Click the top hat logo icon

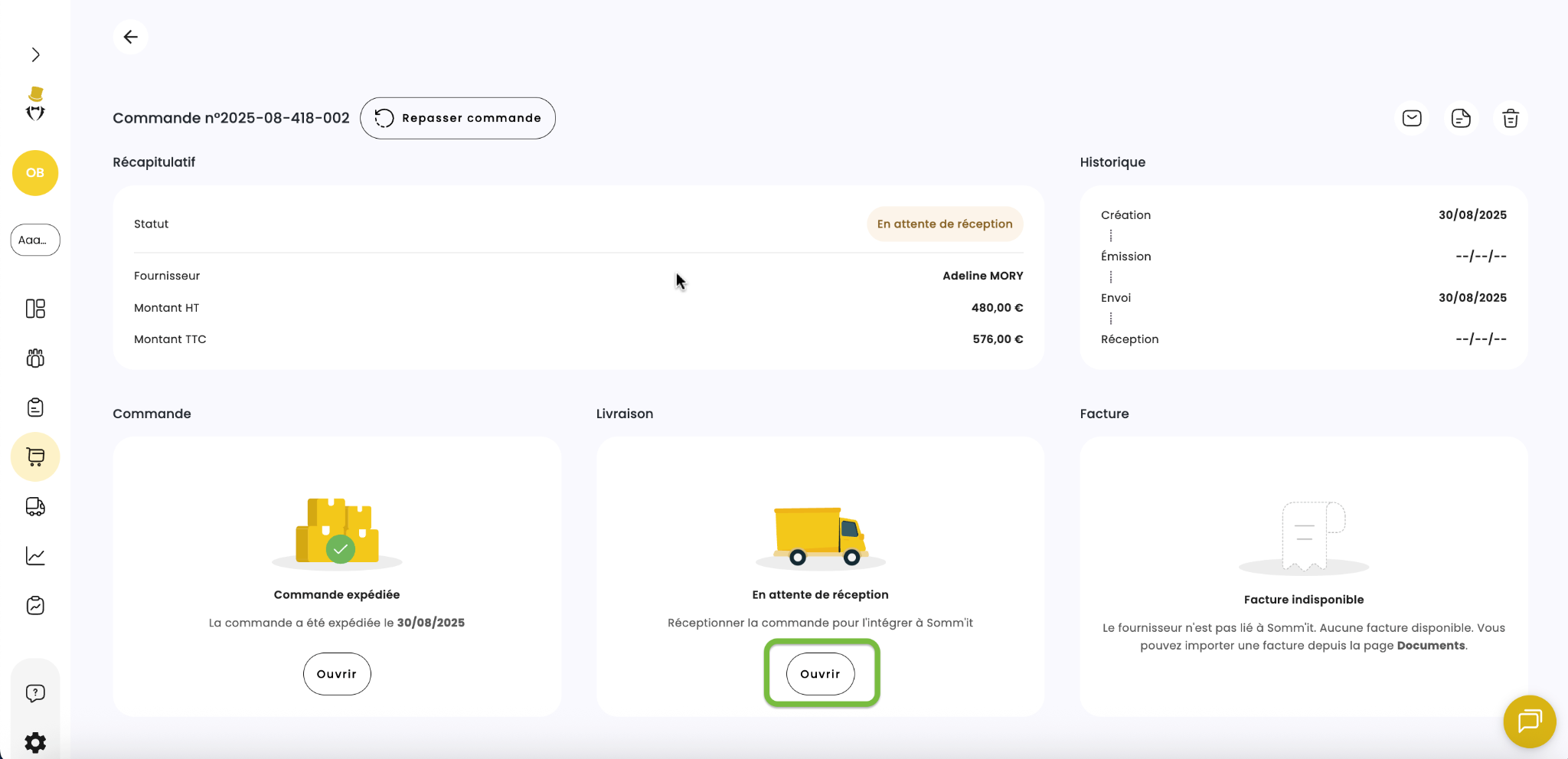[x=35, y=104]
